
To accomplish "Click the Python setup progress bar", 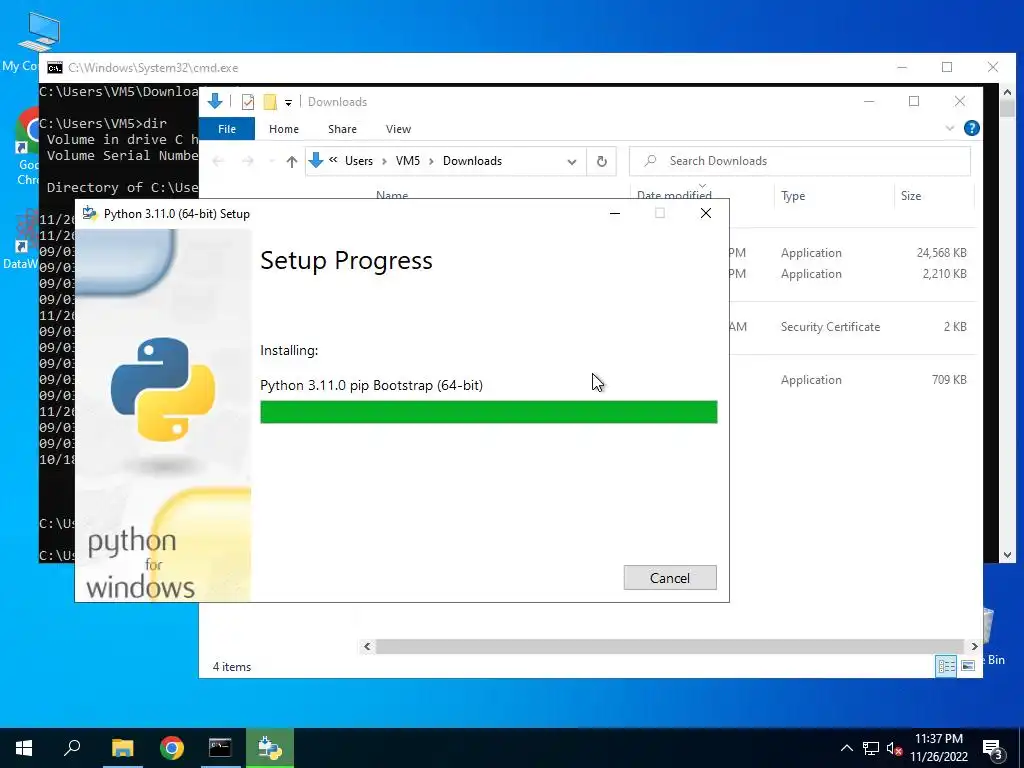I will (488, 412).
